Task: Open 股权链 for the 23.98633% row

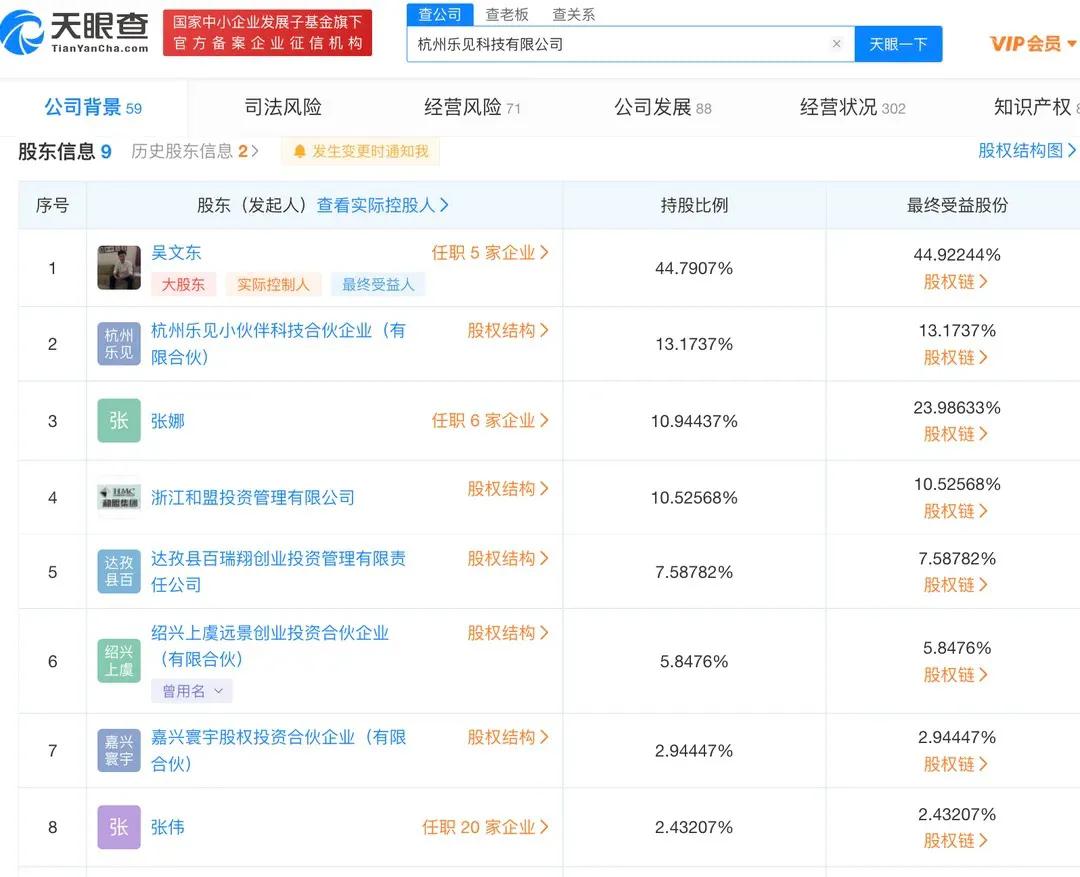Action: tap(955, 433)
